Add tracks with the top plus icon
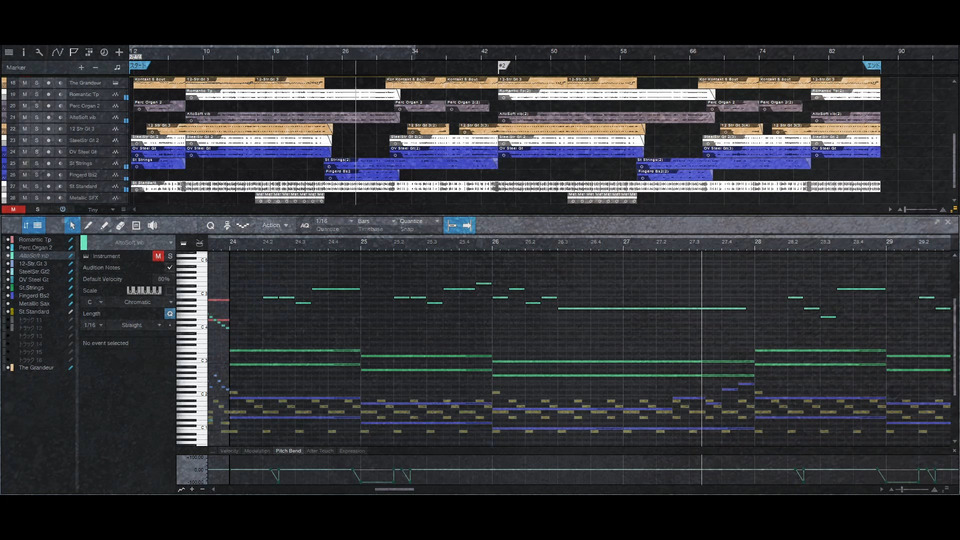 pyautogui.click(x=119, y=53)
